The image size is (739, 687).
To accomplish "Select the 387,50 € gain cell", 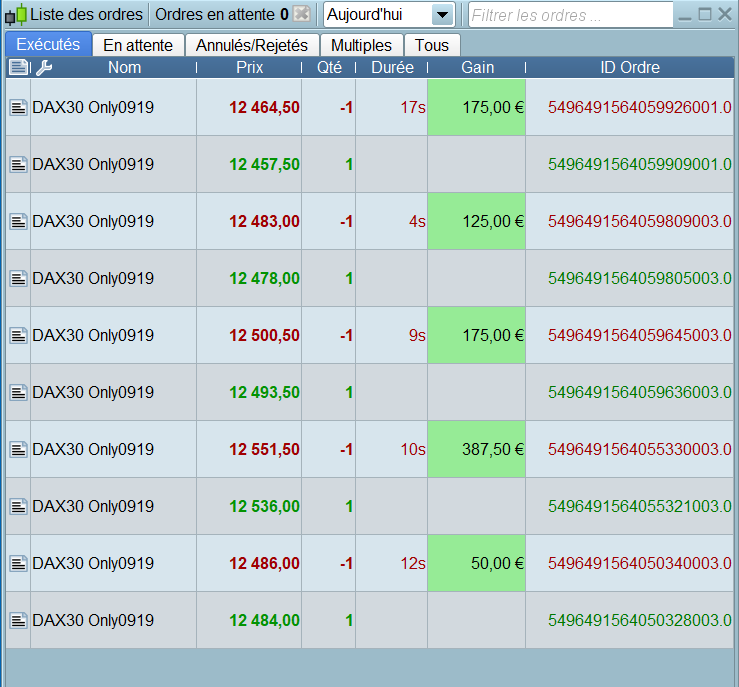I will (x=476, y=450).
